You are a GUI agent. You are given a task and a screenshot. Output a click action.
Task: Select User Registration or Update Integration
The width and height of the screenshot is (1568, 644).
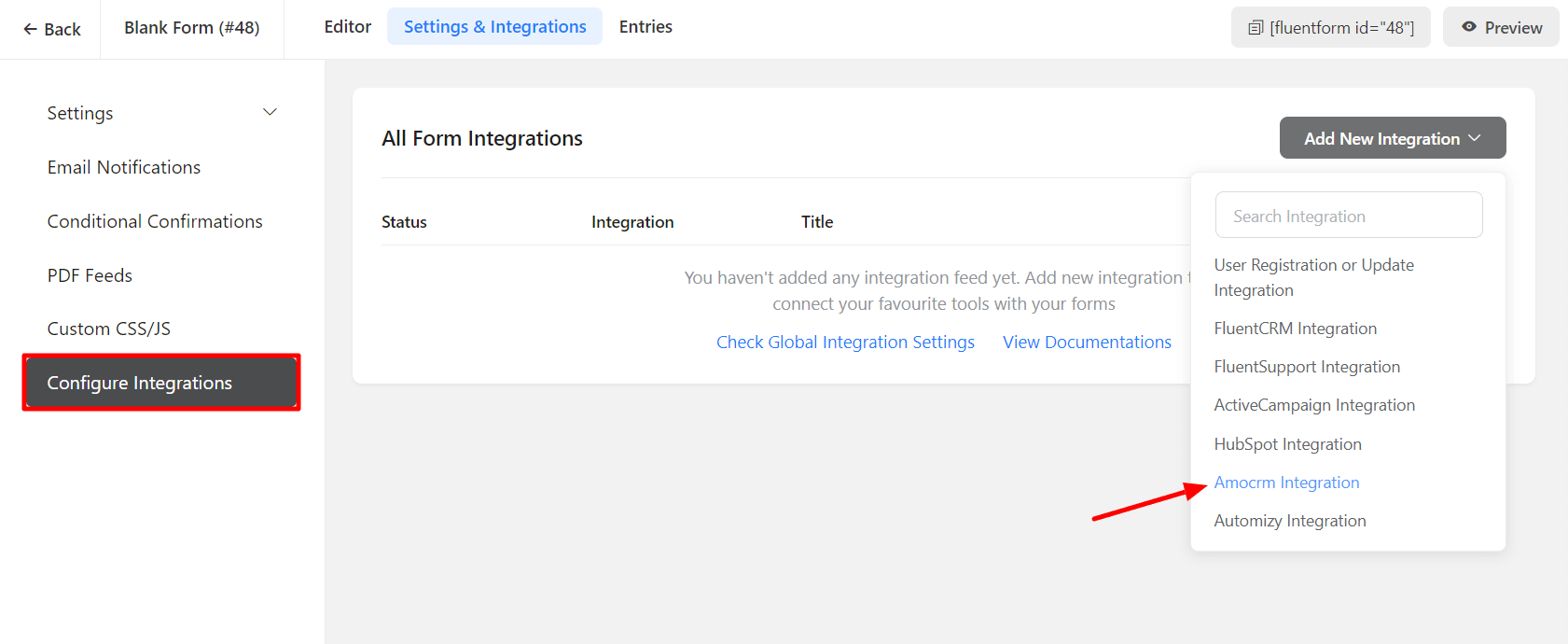tap(1313, 277)
